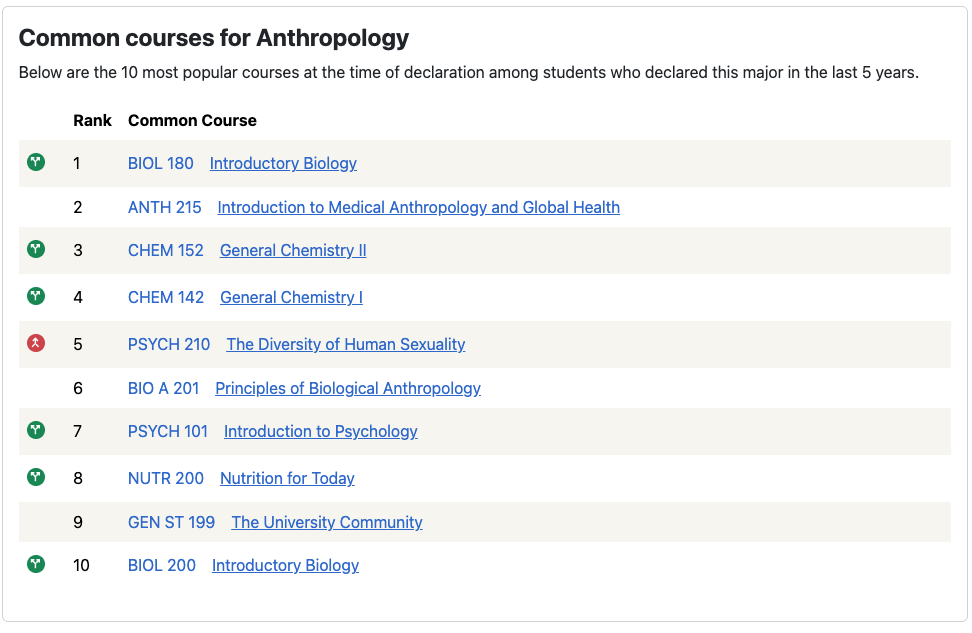
Task: Open the General Chemistry II course page
Action: (x=292, y=250)
